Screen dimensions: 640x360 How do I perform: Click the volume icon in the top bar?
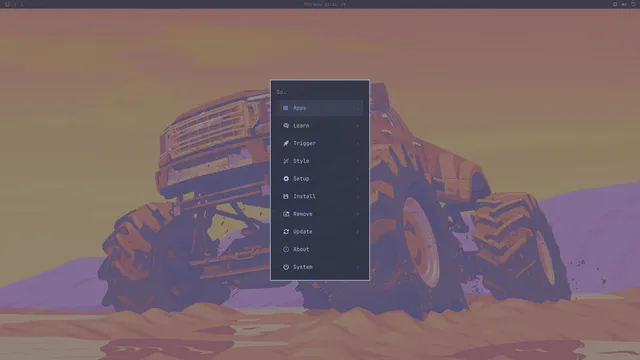pos(624,4)
